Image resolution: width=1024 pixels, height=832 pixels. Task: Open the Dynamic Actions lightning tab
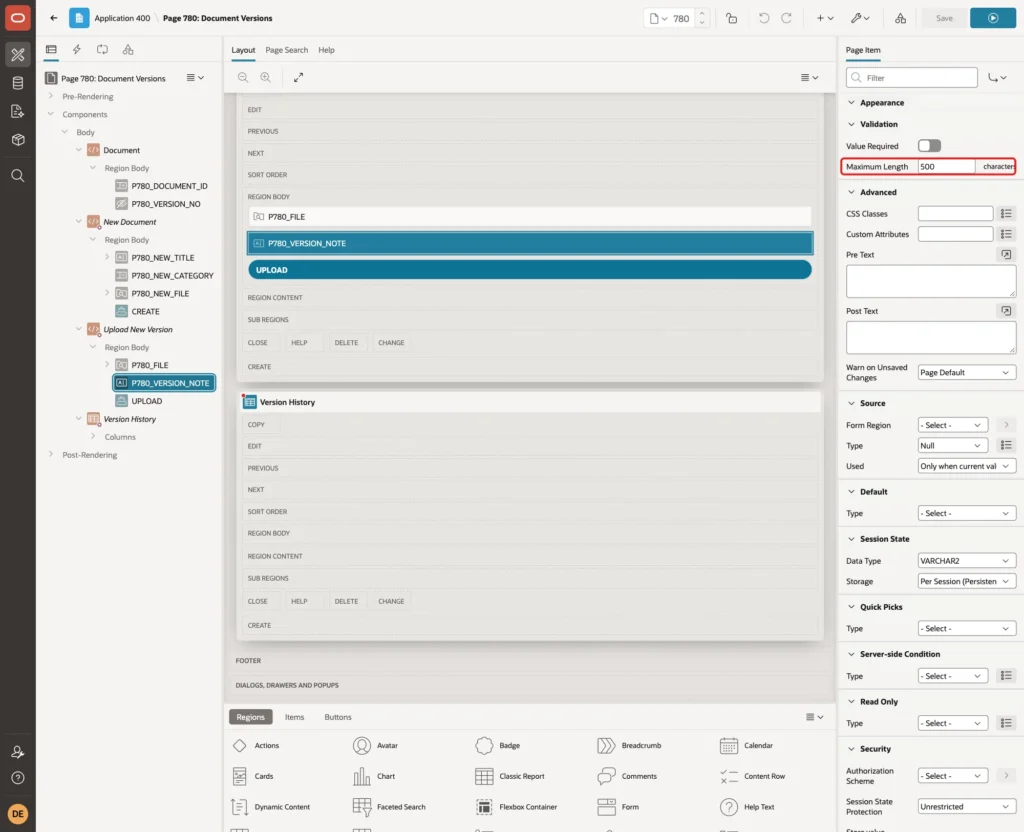(x=76, y=50)
